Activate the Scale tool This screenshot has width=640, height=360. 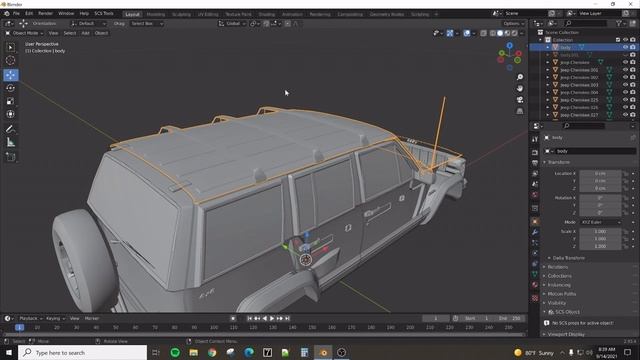(x=11, y=101)
